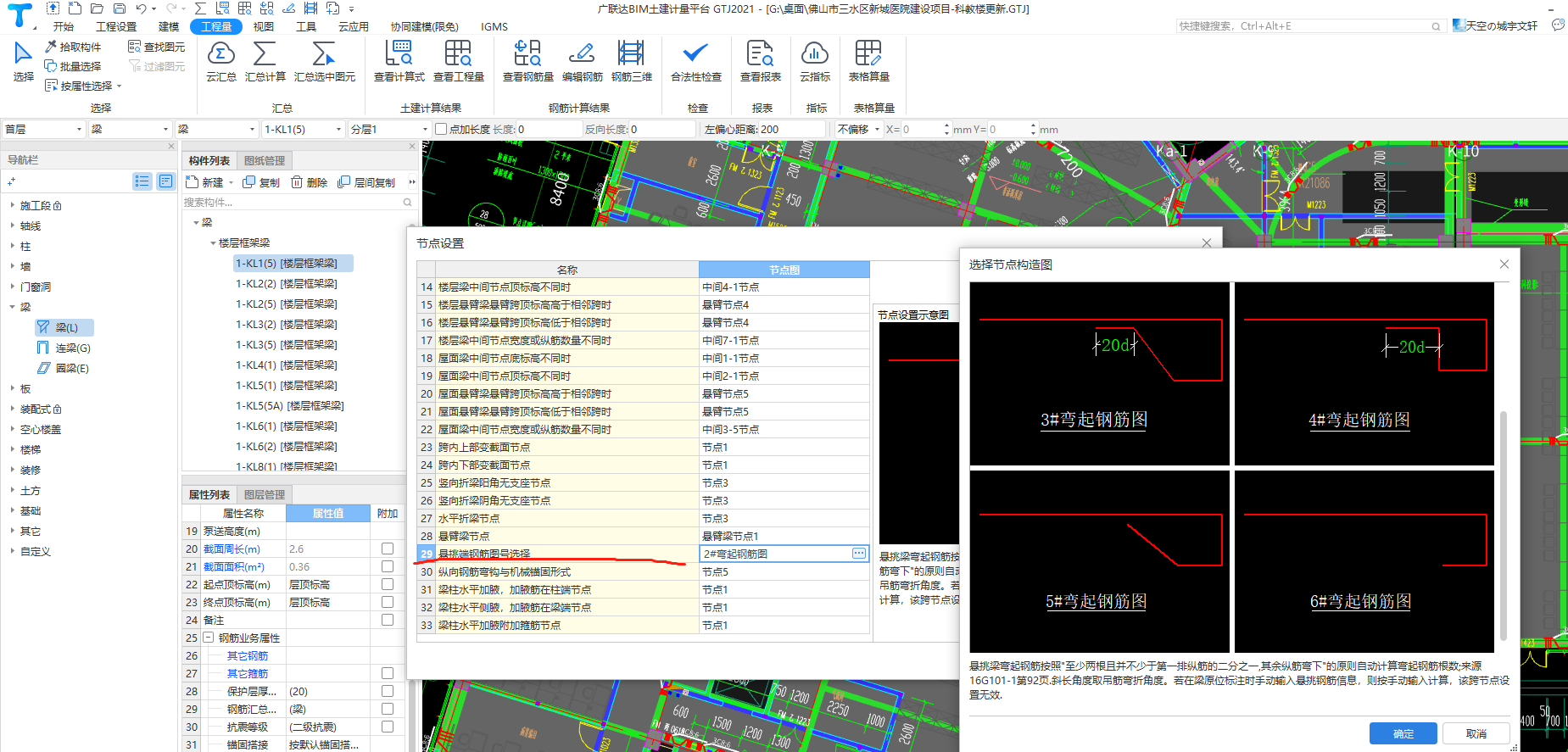This screenshot has width=1568, height=752.
Task: Collapse 钢筋业务属性 group in row 25
Action: pyautogui.click(x=209, y=638)
